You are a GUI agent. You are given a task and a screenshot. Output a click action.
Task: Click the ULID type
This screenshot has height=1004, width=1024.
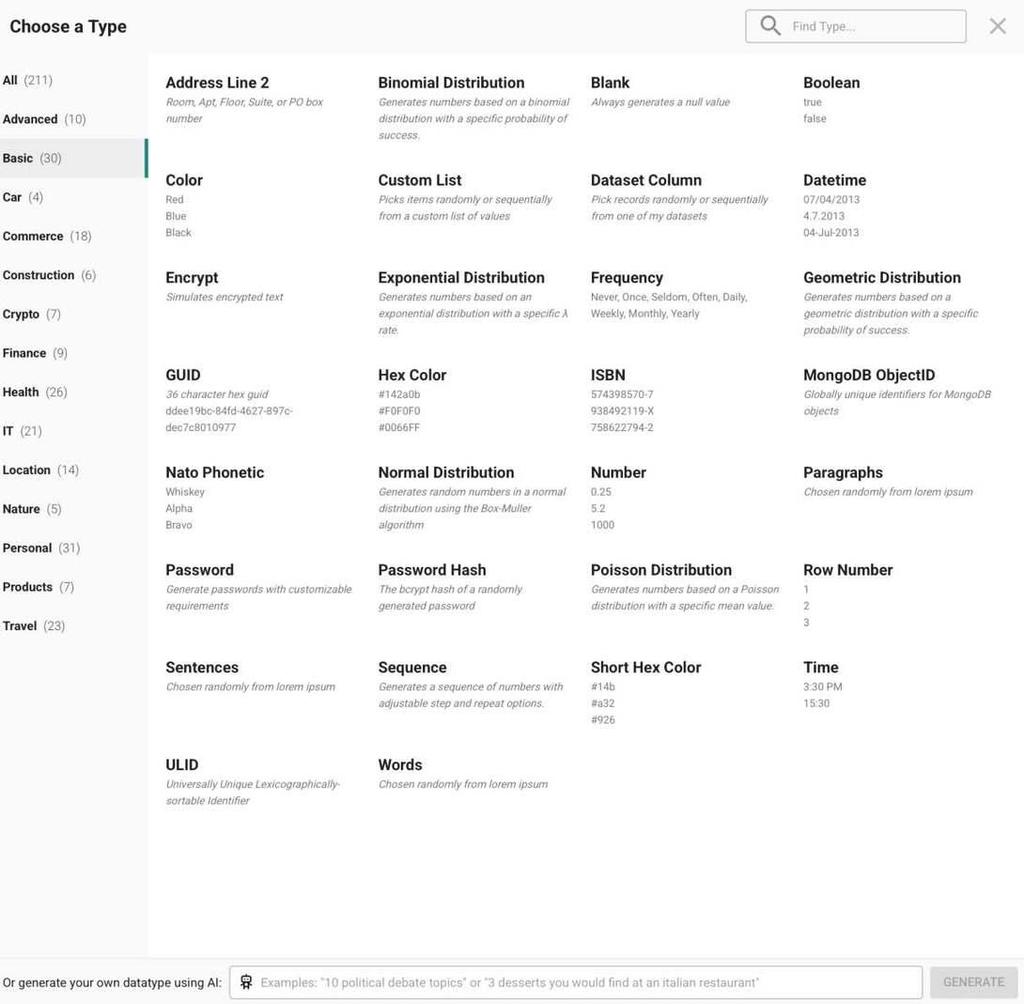182,764
